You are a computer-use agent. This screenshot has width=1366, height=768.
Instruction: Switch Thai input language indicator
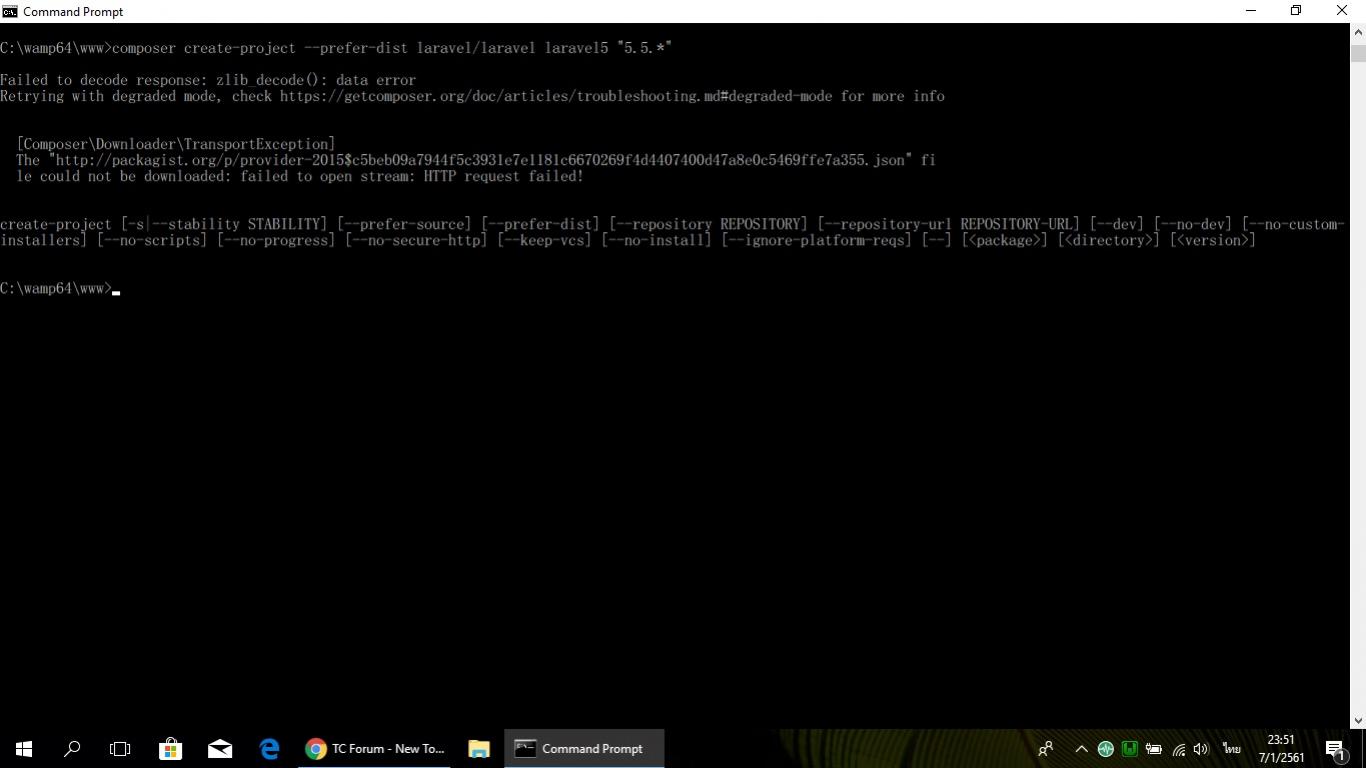tap(1231, 748)
